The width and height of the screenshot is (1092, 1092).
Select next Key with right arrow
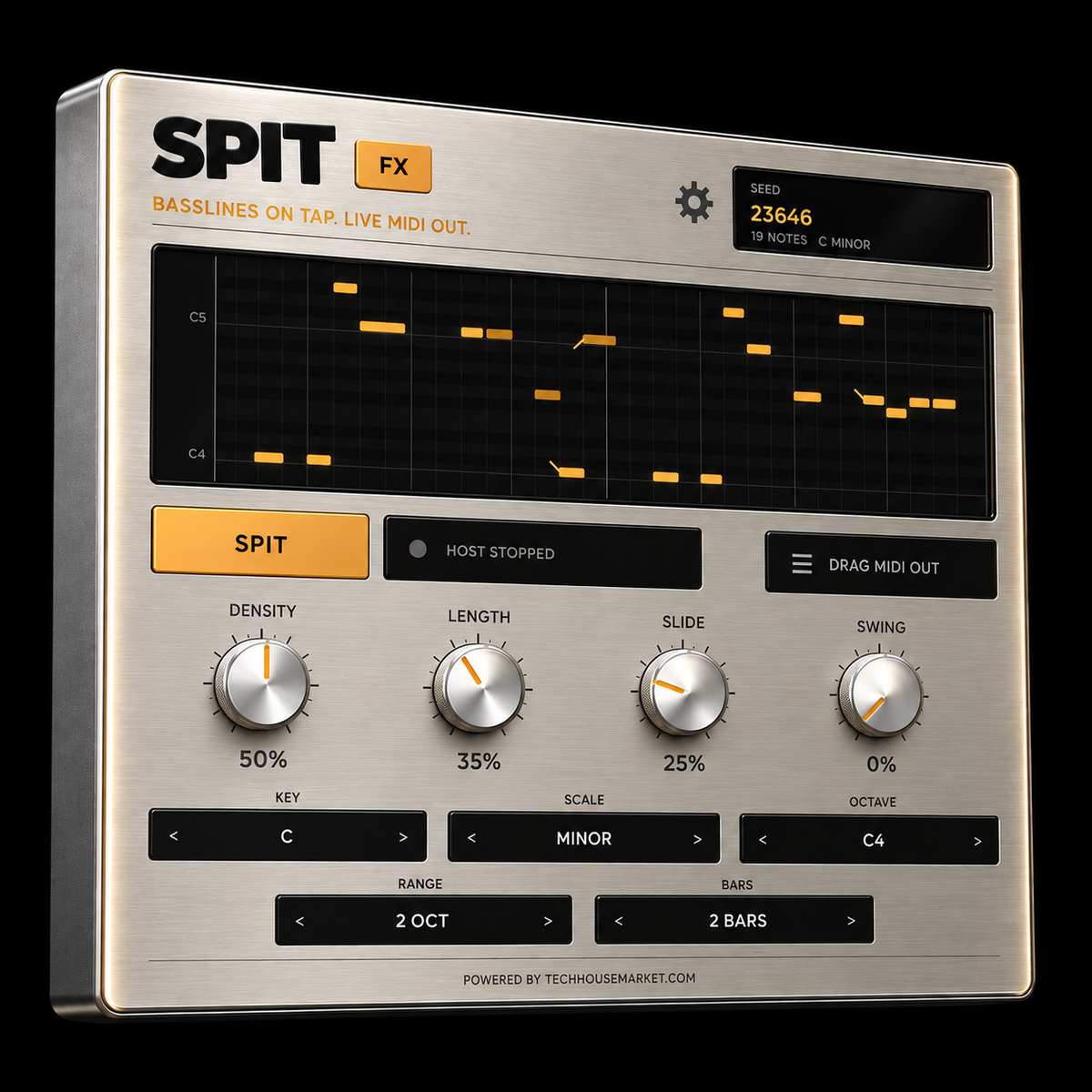(403, 837)
